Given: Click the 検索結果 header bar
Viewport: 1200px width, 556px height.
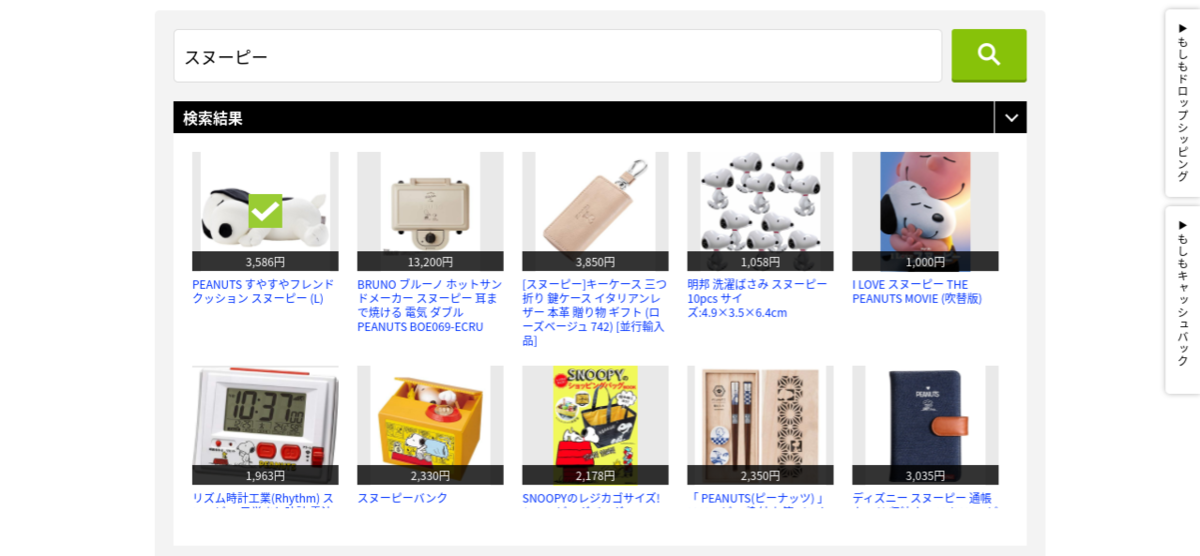Looking at the screenshot, I should coord(584,118).
